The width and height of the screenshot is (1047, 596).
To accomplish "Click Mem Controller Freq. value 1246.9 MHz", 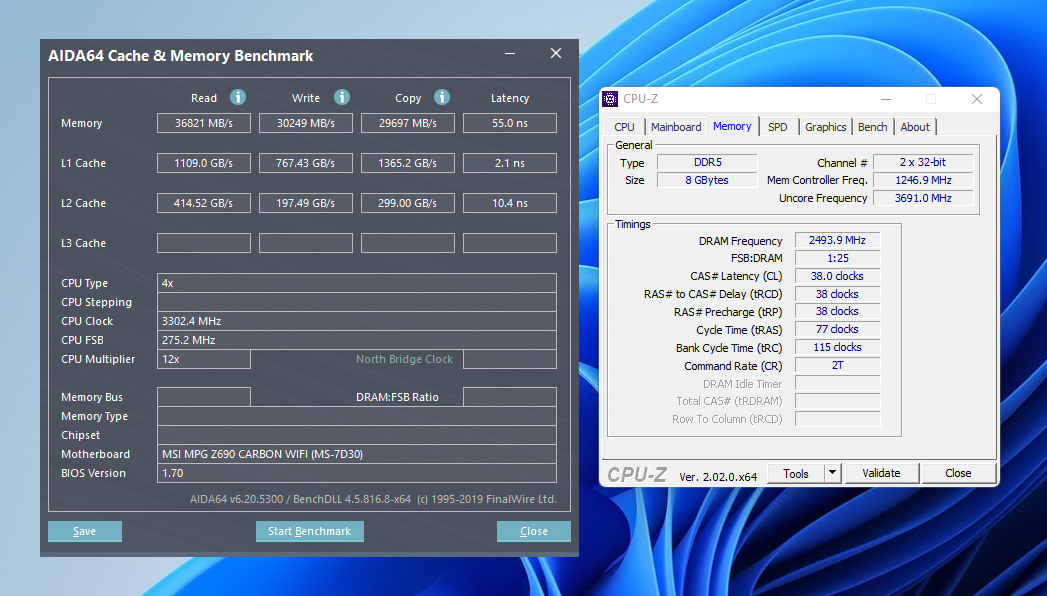I will pos(923,180).
